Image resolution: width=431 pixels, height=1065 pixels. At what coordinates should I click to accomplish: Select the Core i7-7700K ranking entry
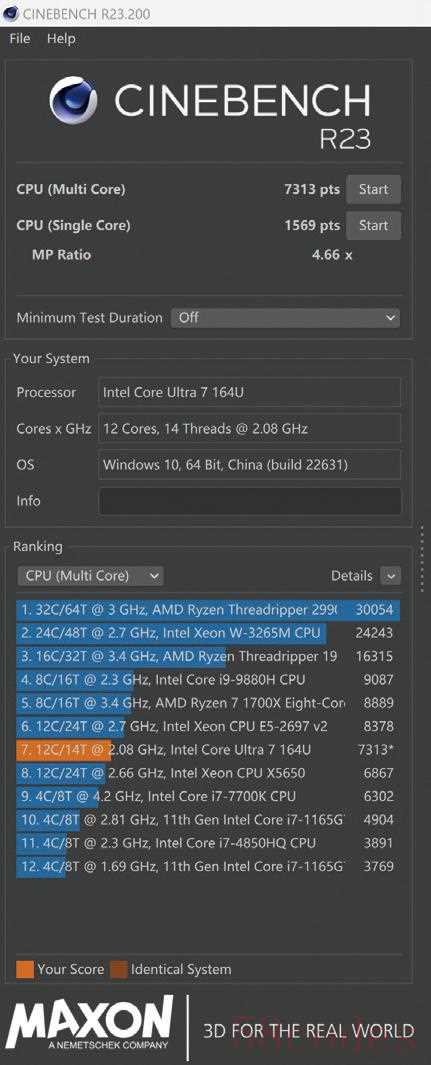click(208, 796)
